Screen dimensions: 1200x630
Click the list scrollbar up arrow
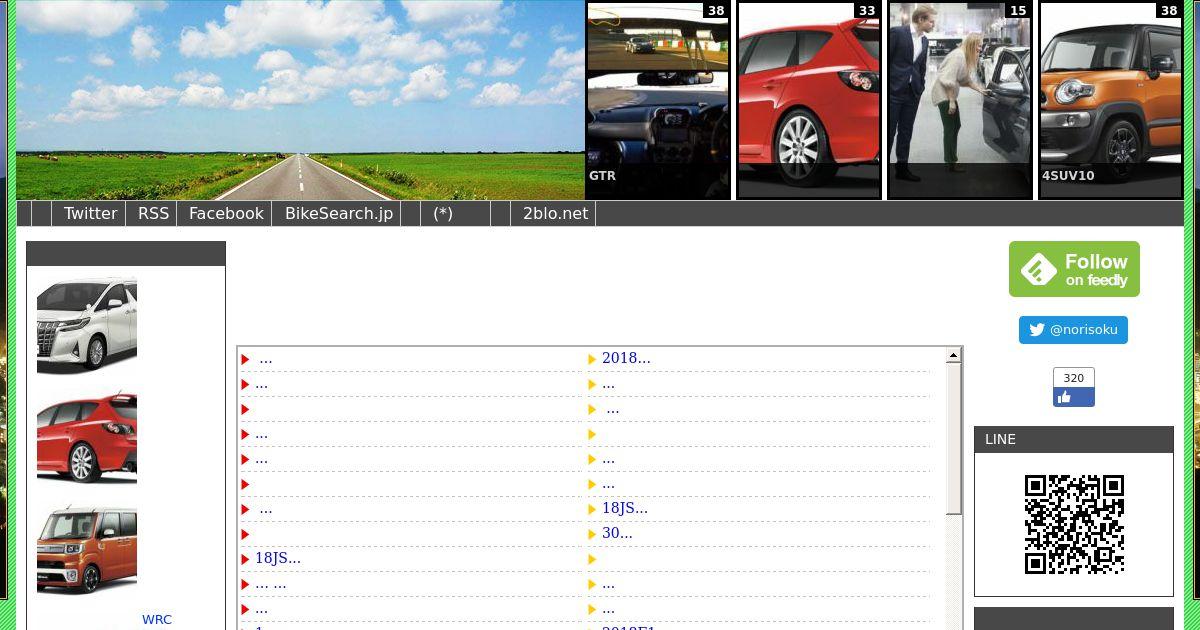pos(953,355)
